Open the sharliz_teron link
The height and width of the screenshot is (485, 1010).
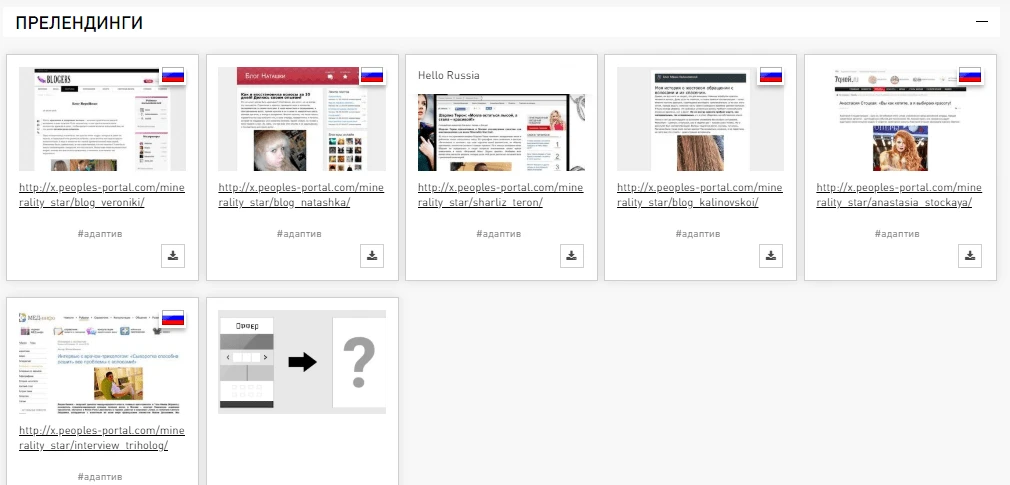(500, 195)
